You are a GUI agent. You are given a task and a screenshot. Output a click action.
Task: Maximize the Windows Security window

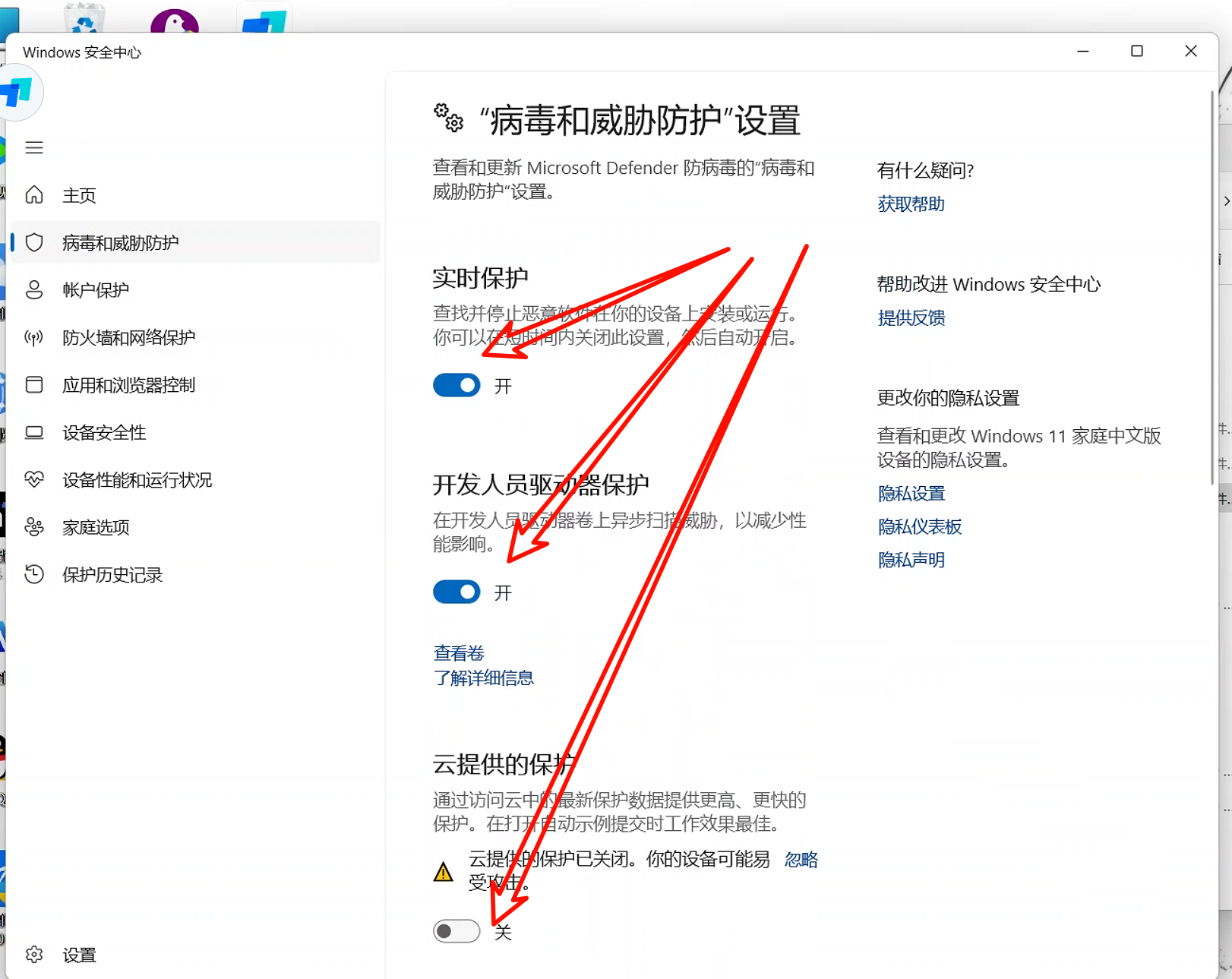coord(1137,51)
